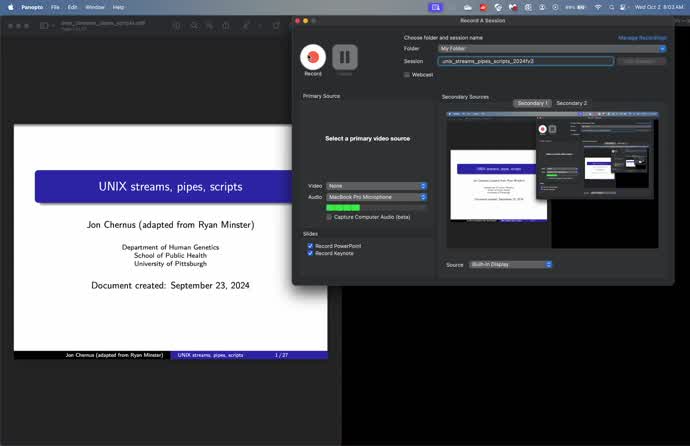
Task: Uncheck Record PowerPoint
Action: coord(311,245)
